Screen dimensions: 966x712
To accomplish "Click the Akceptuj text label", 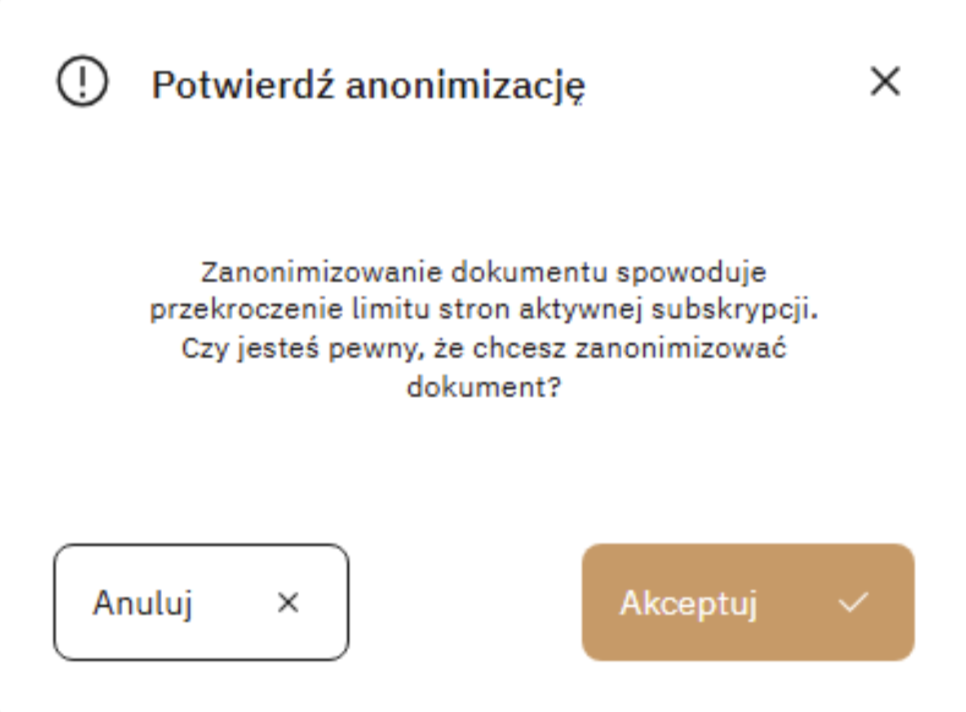I will click(688, 604).
